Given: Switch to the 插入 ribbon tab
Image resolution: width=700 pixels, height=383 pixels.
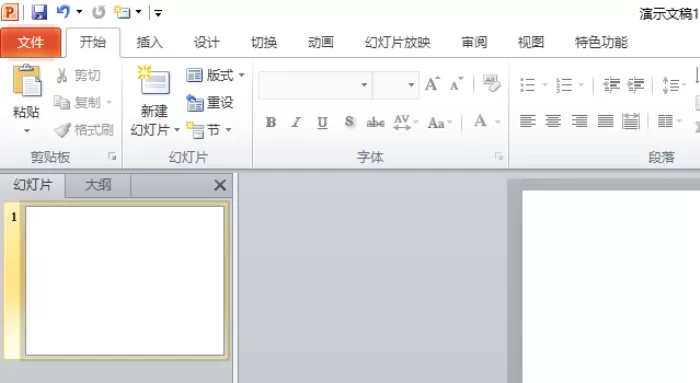Looking at the screenshot, I should (150, 42).
